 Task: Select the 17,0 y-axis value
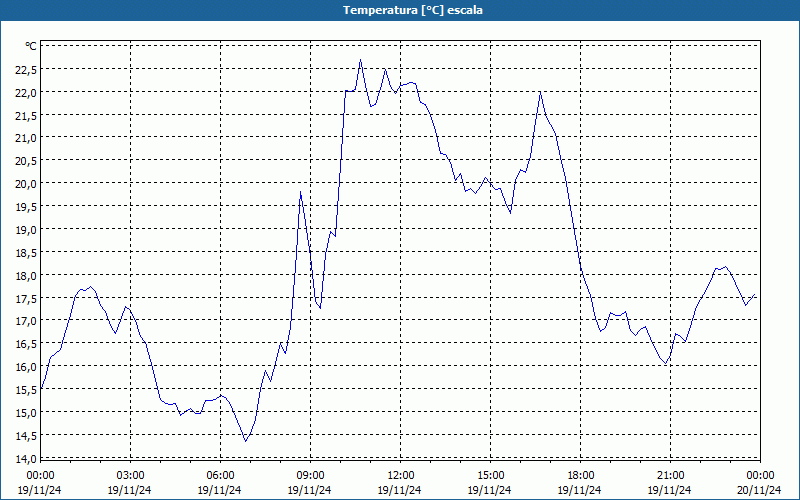click(26, 321)
